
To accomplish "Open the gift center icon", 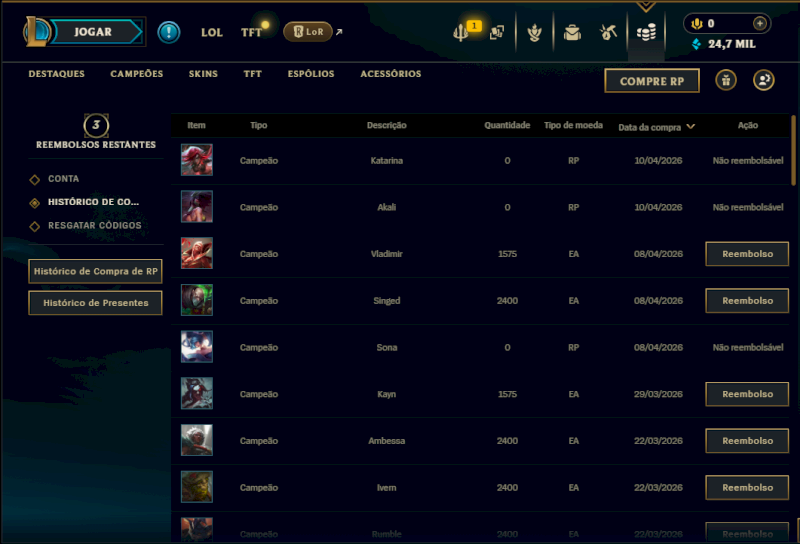I will pos(726,80).
